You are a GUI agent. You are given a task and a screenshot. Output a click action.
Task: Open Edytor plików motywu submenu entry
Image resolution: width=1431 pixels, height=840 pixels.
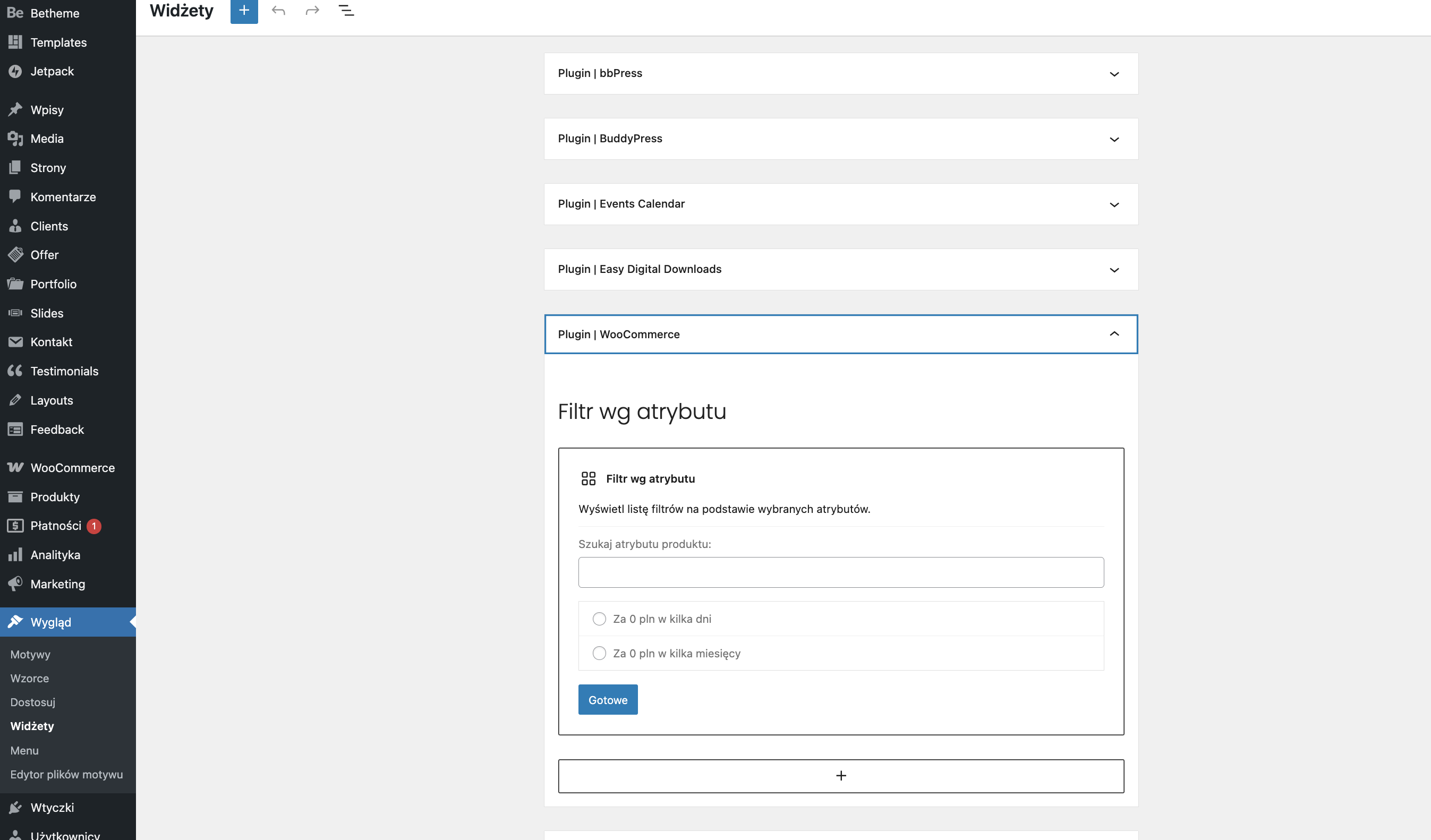tap(66, 774)
